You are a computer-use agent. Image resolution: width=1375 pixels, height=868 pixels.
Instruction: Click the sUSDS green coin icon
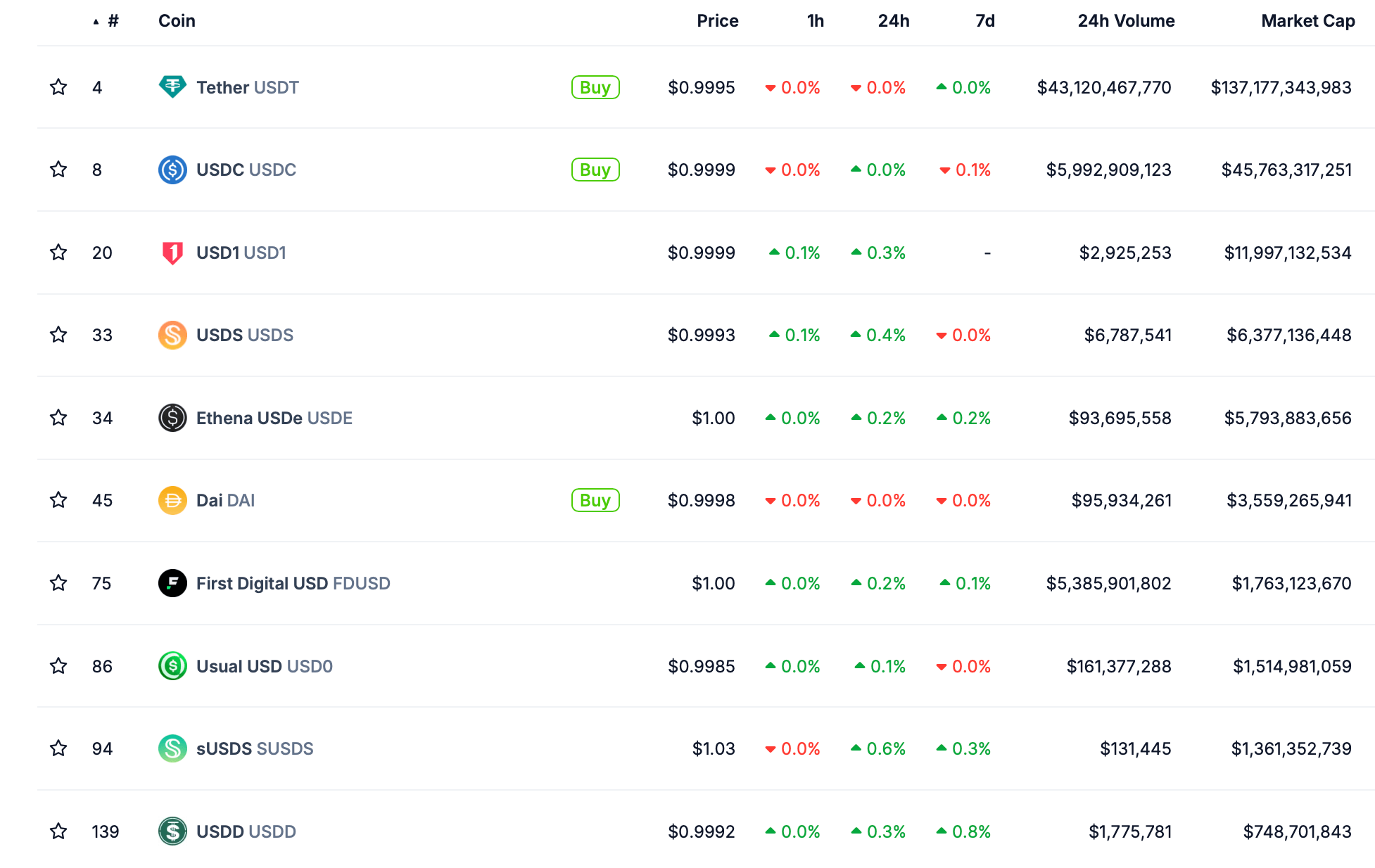tap(172, 748)
